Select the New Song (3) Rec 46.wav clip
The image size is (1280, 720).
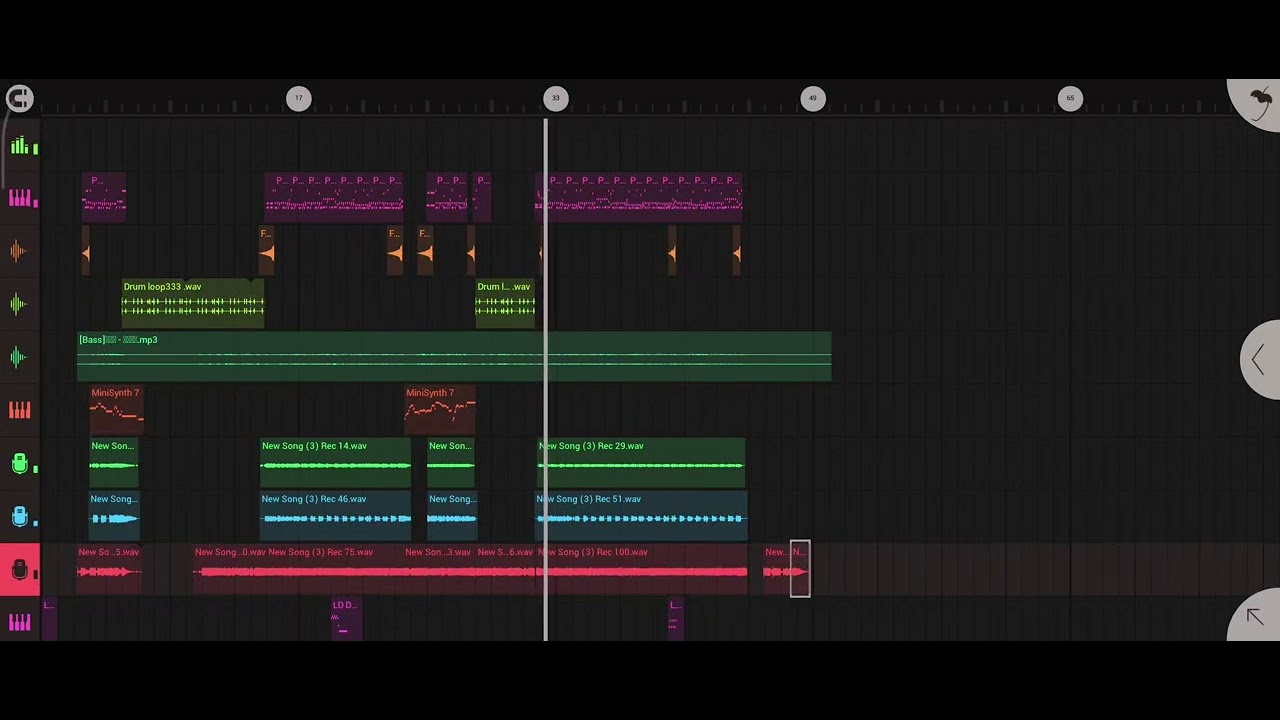[335, 516]
